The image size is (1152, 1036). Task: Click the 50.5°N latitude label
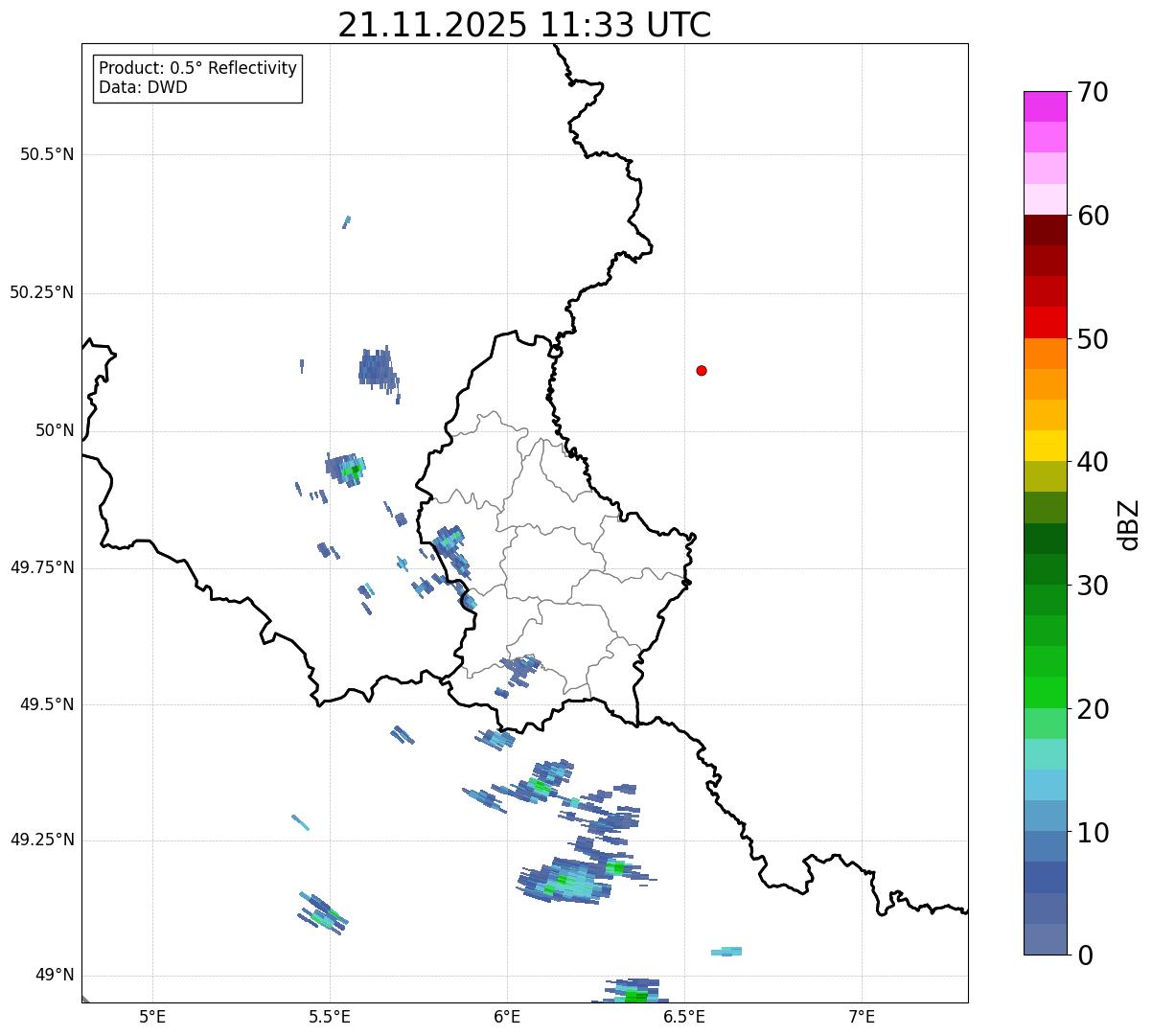tap(47, 154)
